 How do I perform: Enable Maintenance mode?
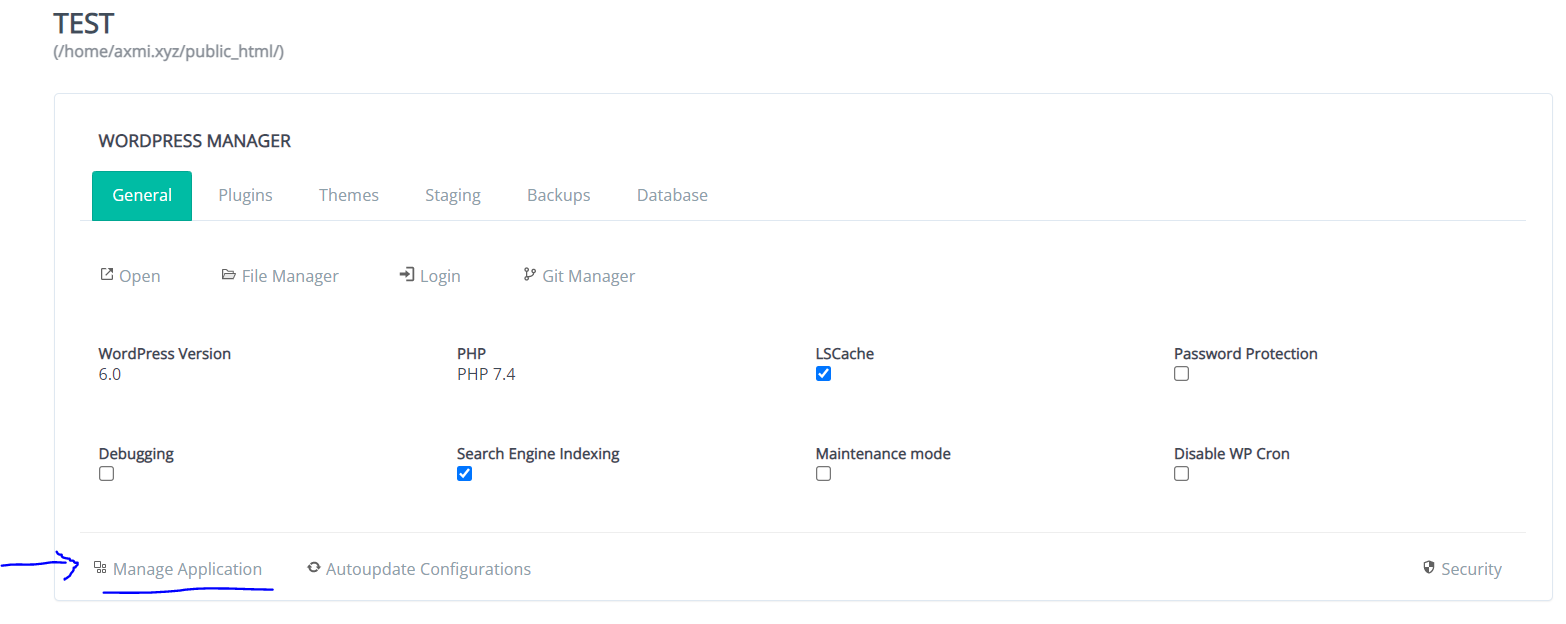[x=823, y=473]
